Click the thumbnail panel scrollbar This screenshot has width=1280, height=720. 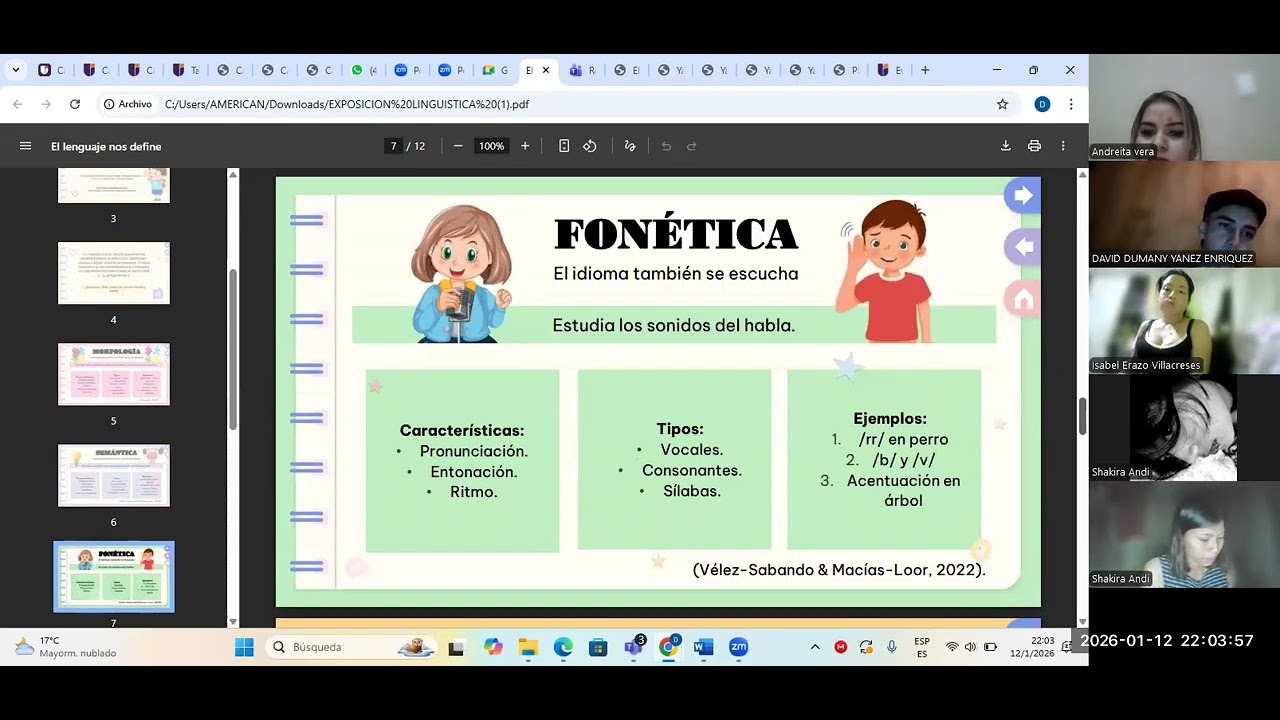pyautogui.click(x=233, y=350)
